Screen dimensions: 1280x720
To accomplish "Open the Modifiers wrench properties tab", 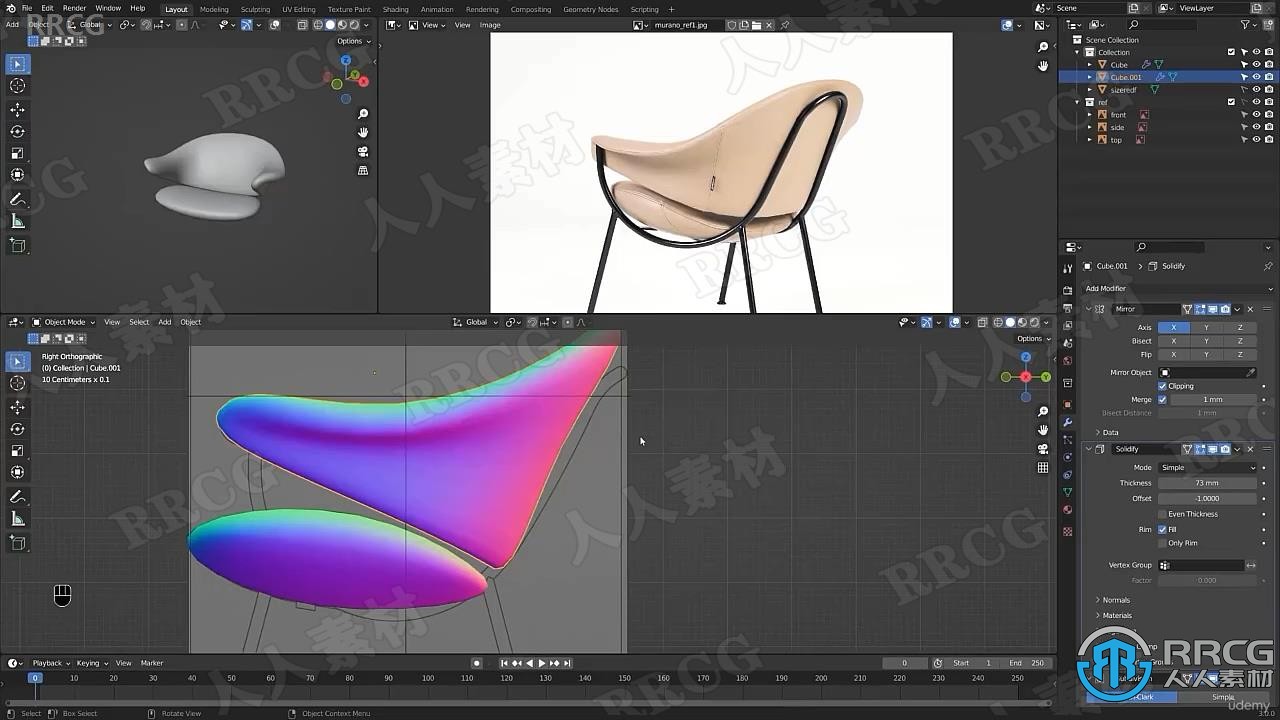I will pyautogui.click(x=1068, y=422).
